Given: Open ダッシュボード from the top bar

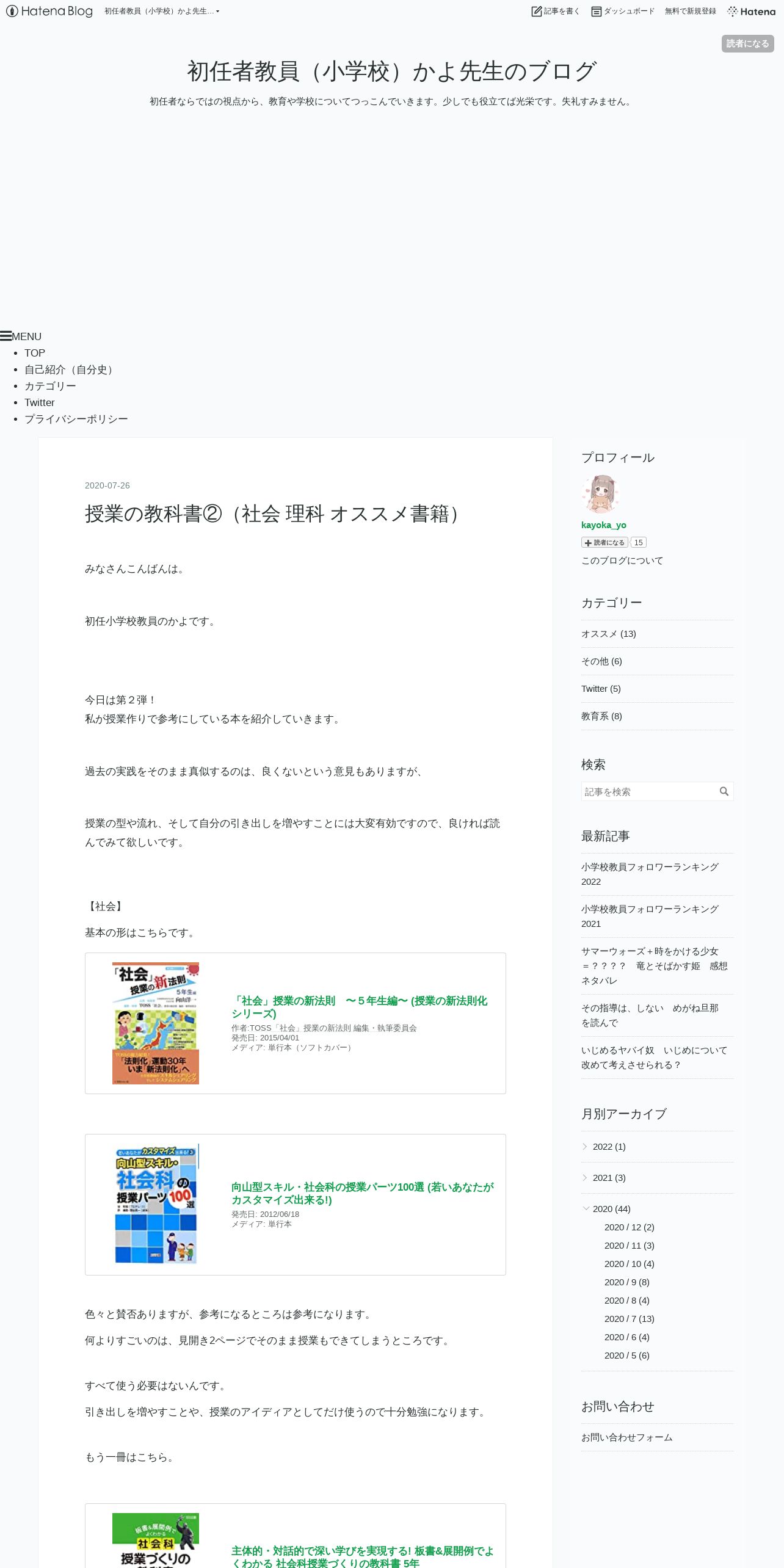Looking at the screenshot, I should [623, 11].
